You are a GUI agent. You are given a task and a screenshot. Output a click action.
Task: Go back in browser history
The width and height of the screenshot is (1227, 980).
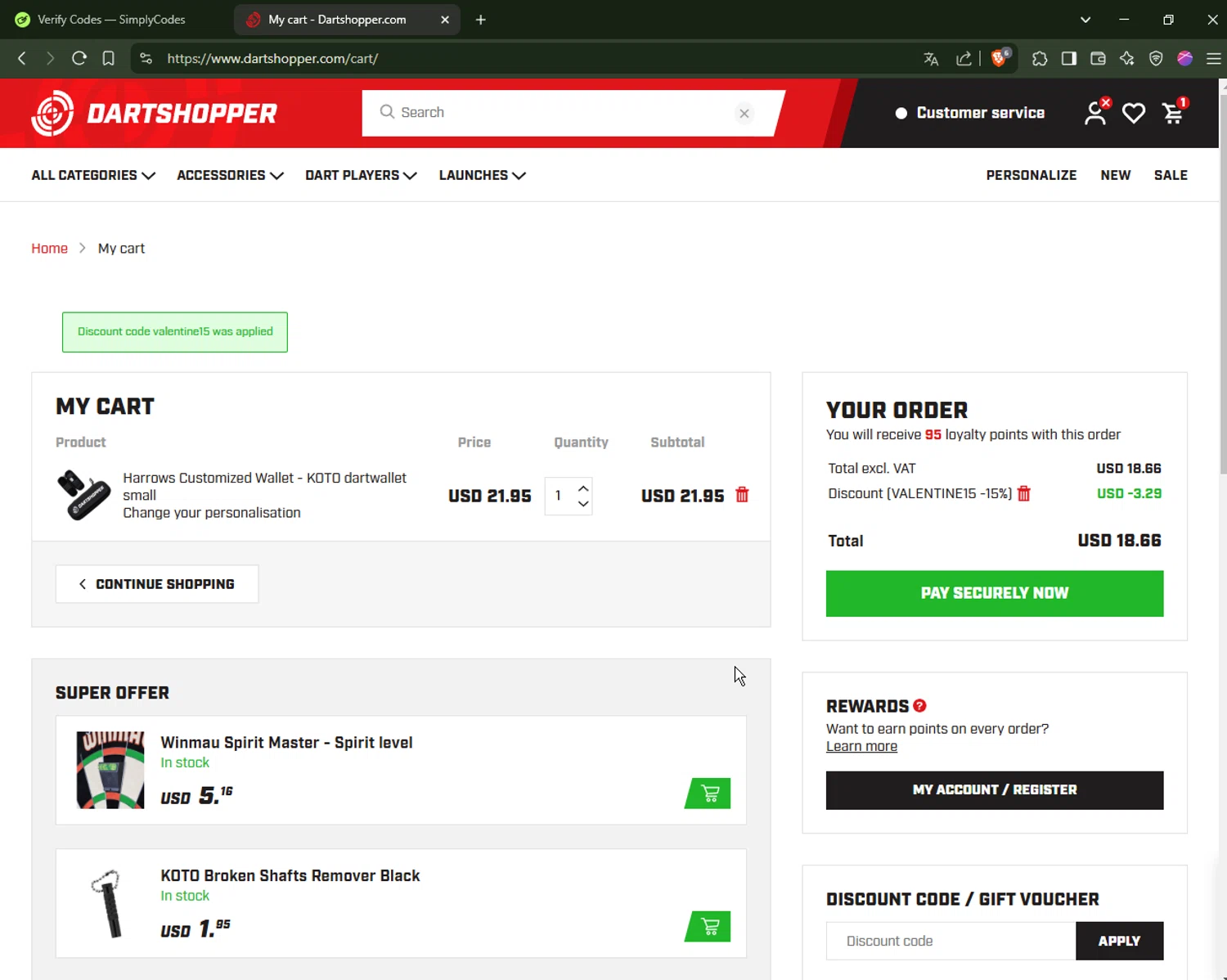click(22, 58)
